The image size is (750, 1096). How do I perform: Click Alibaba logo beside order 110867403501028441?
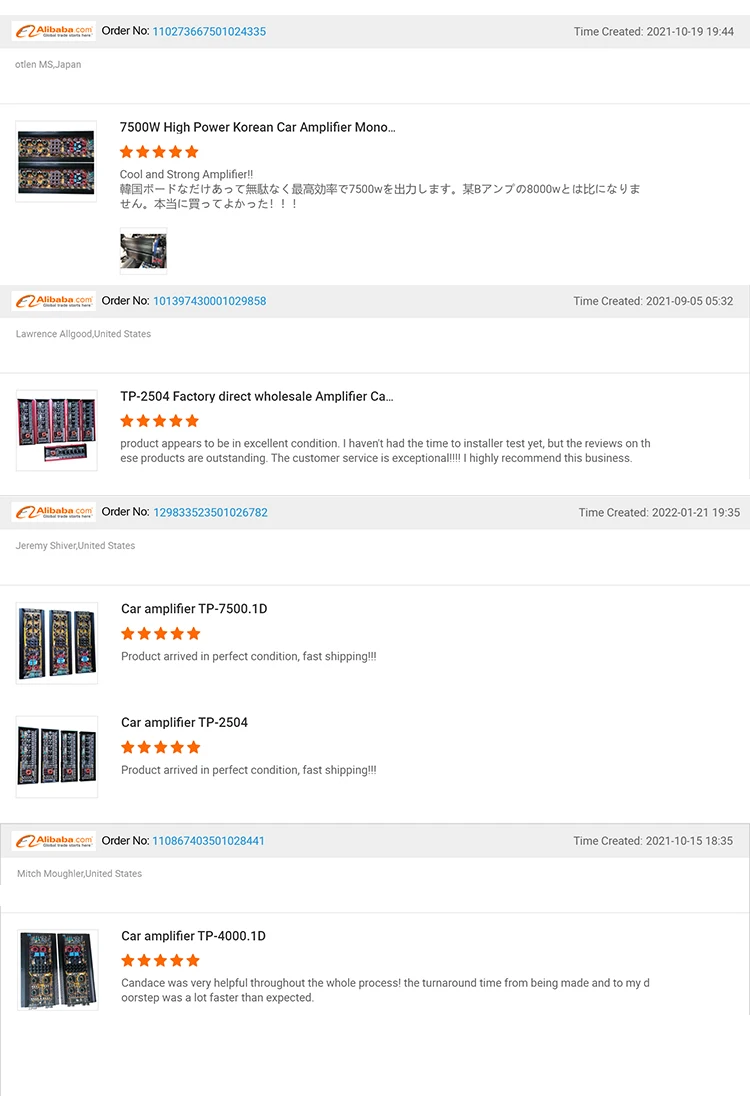pyautogui.click(x=54, y=841)
